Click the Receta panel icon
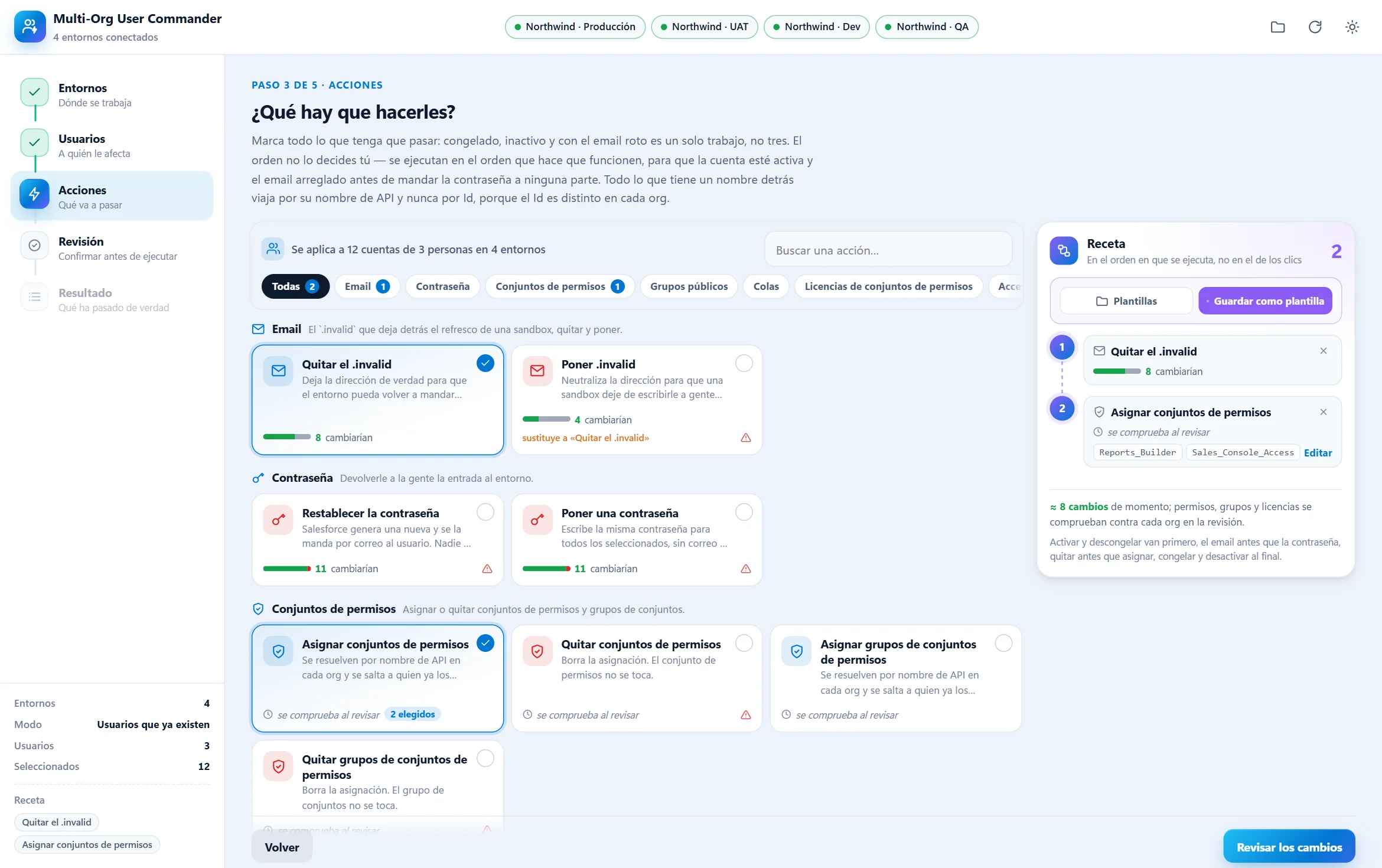 pyautogui.click(x=1064, y=251)
